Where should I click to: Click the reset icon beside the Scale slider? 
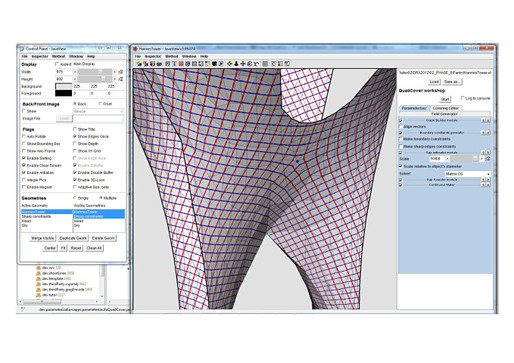[x=488, y=159]
